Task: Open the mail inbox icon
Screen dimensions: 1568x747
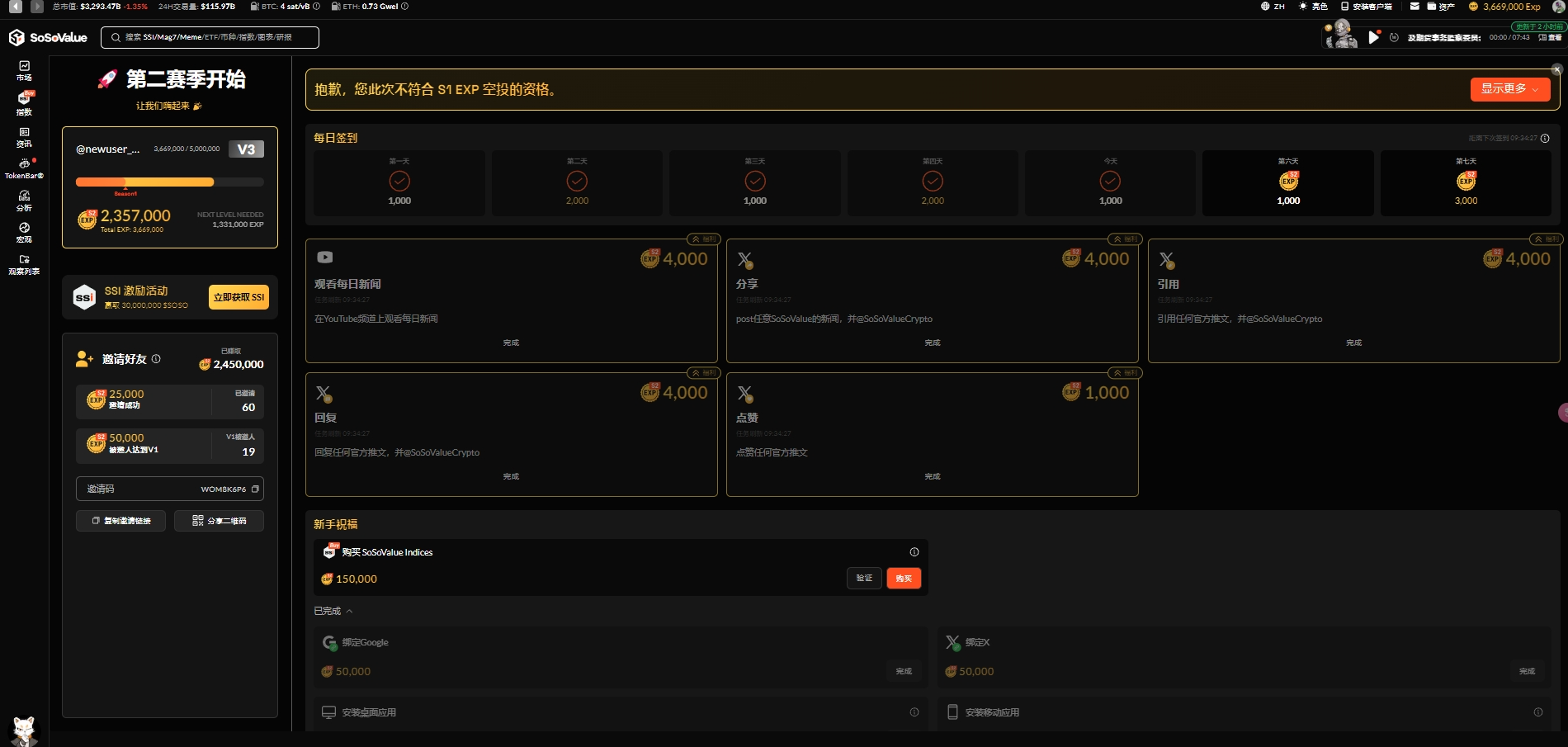Action: point(1415,7)
